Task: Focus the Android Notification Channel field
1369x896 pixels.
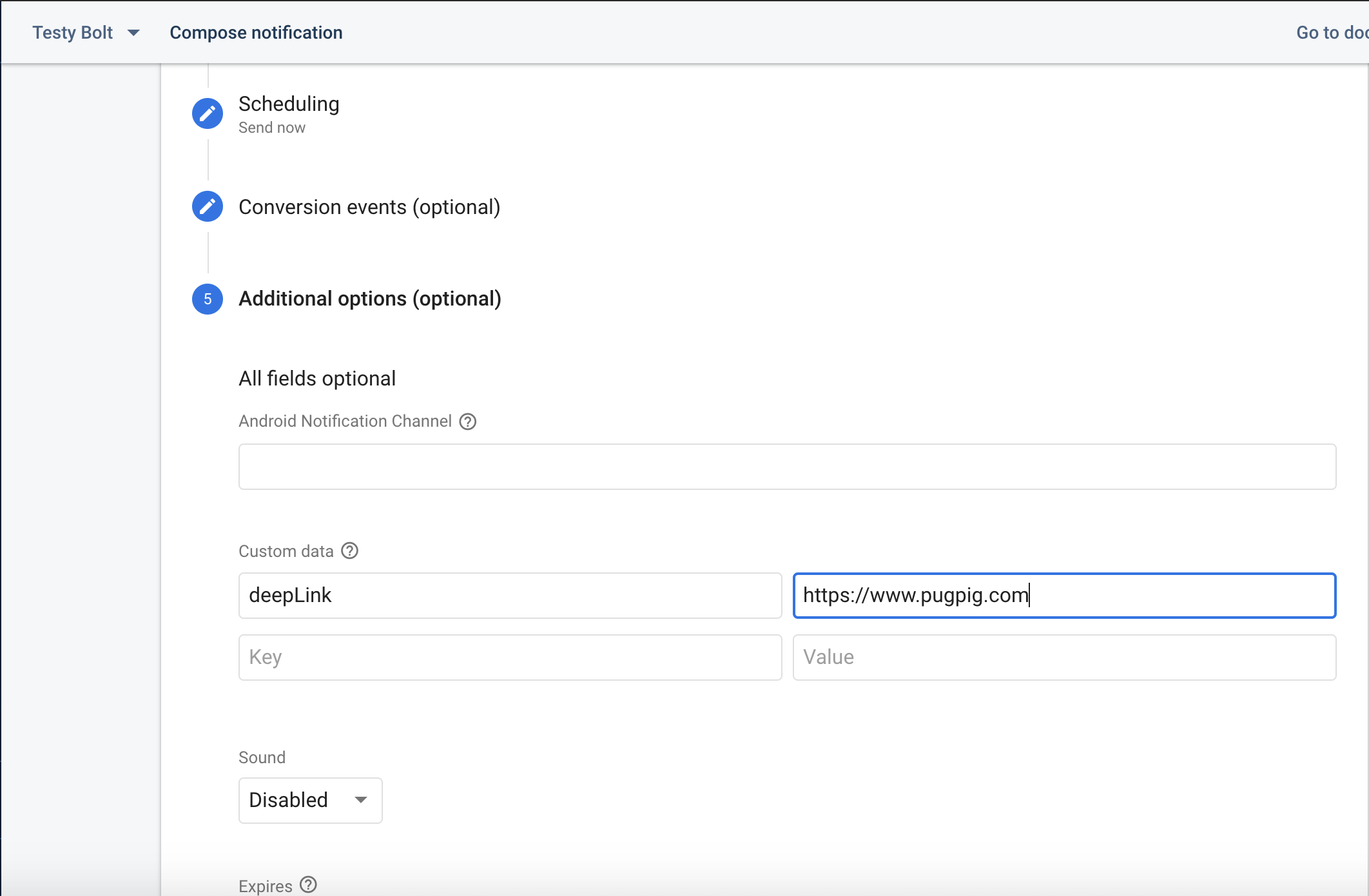Action: pyautogui.click(x=787, y=467)
